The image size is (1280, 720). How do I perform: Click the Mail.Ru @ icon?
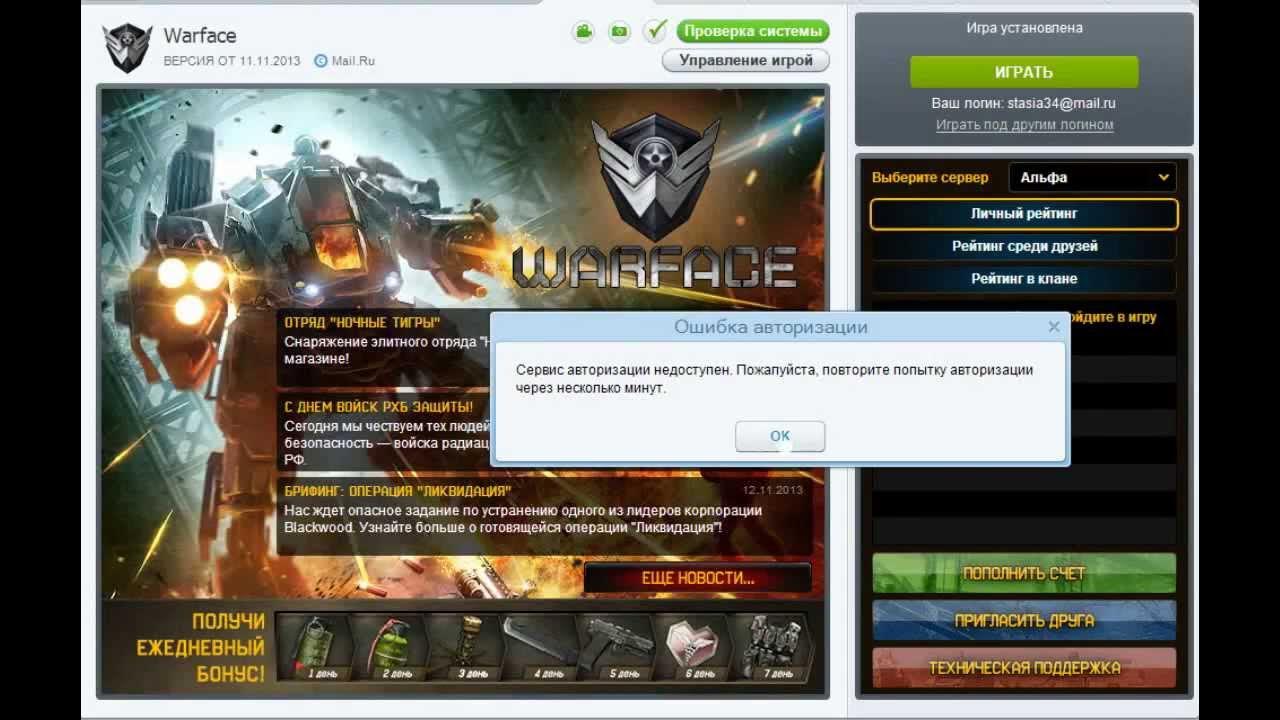[x=321, y=61]
